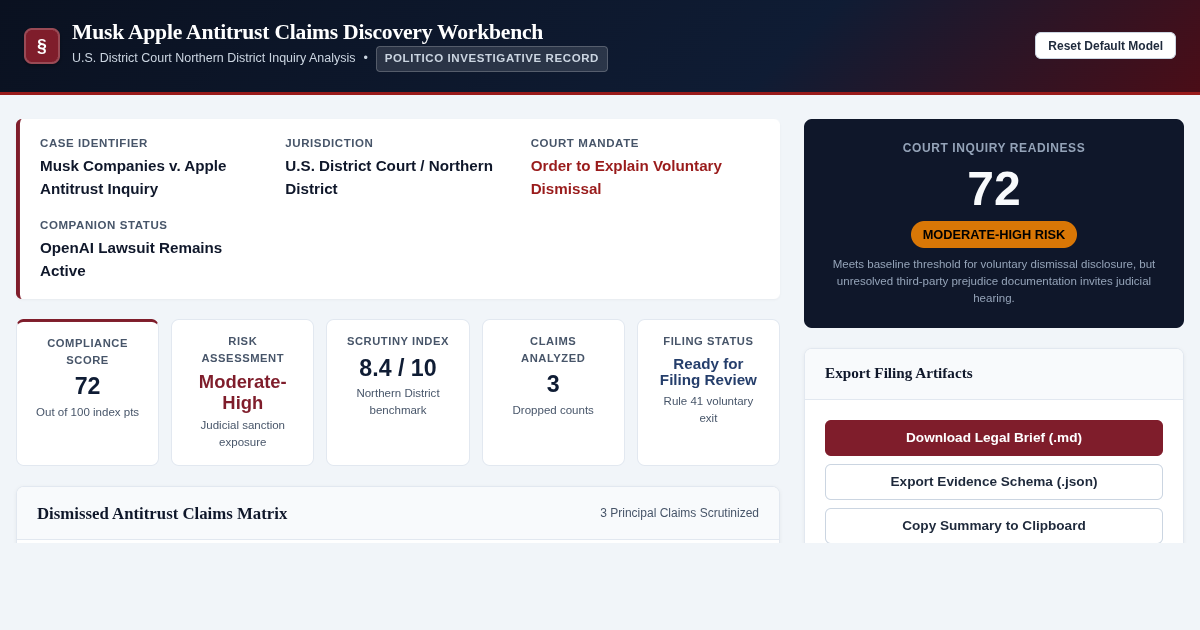Click the readiness description paragraph
The image size is (1200, 630).
(x=994, y=281)
